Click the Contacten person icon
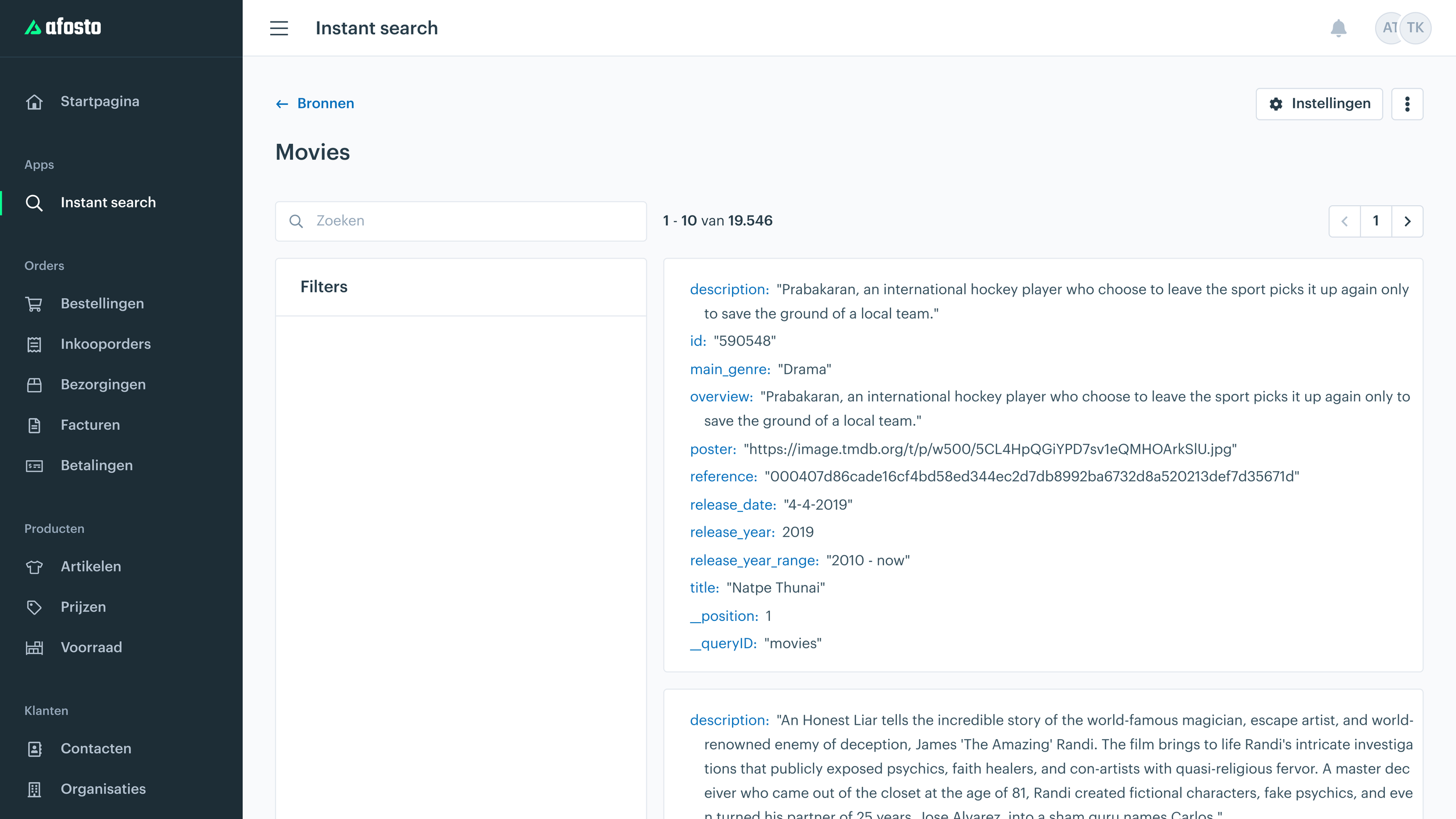1456x819 pixels. [x=34, y=749]
